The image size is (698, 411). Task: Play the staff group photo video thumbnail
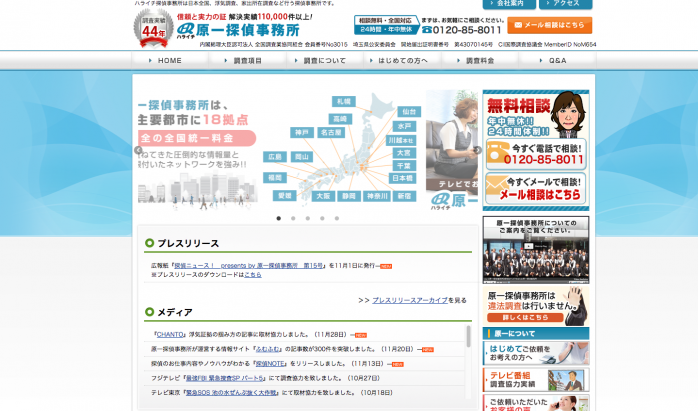536,250
